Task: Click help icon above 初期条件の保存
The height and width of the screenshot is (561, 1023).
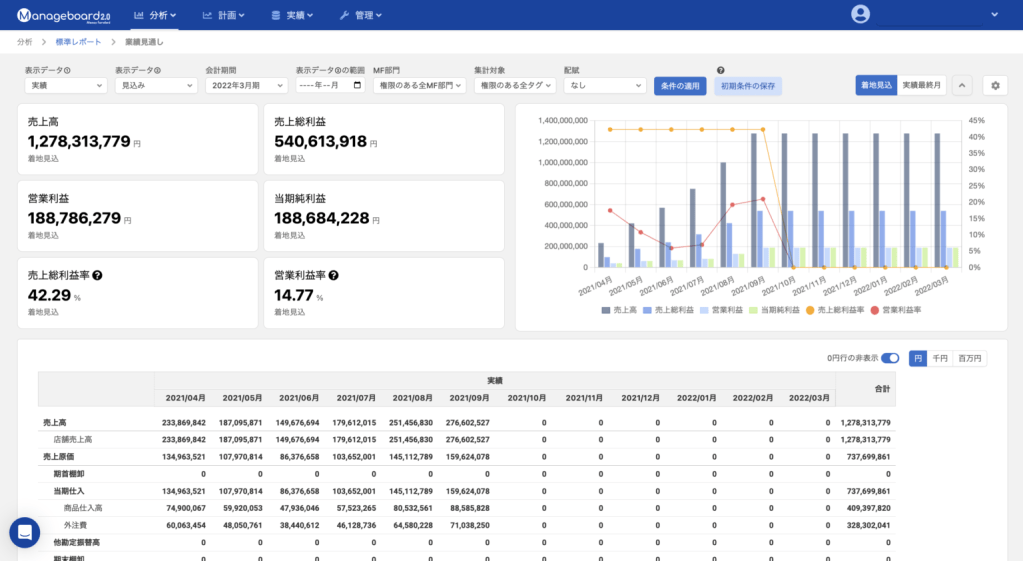Action: point(721,71)
